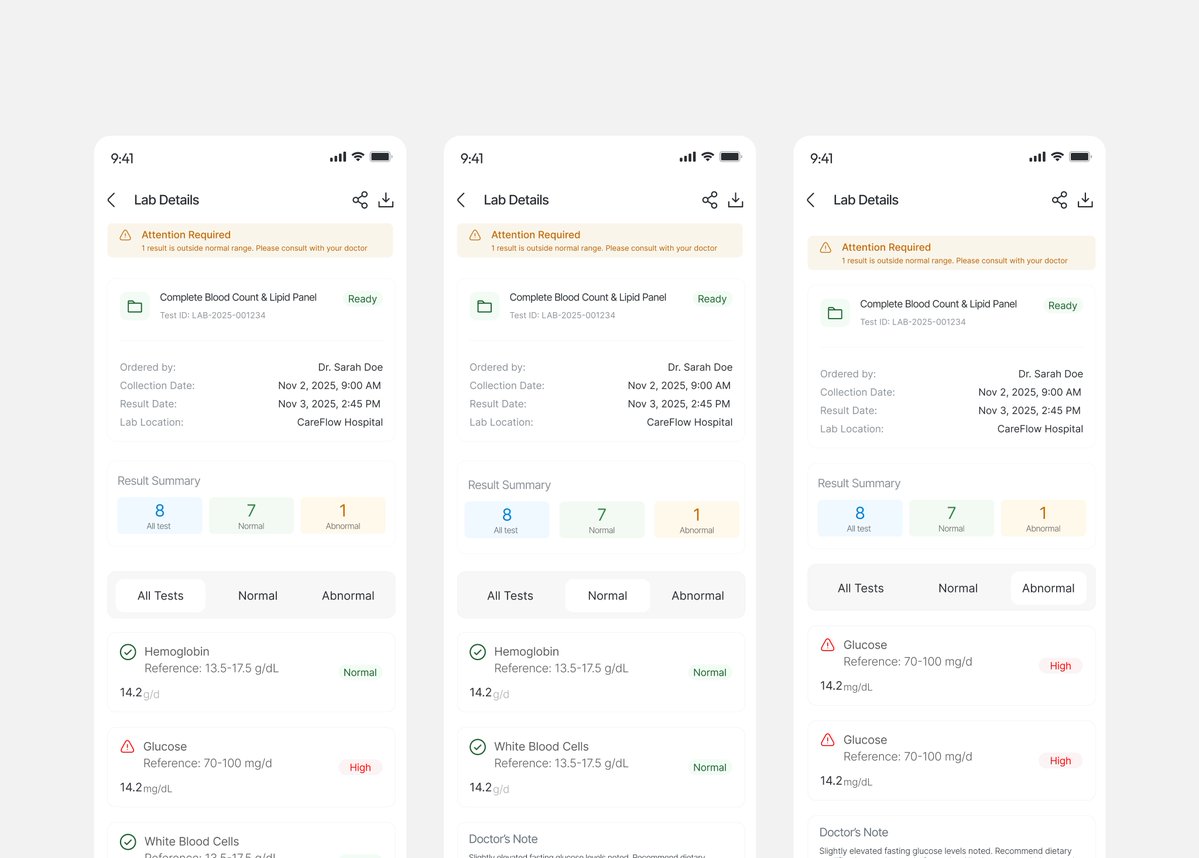Tap 8 All test summary tile, left screen
The height and width of the screenshot is (858, 1199).
[x=160, y=515]
